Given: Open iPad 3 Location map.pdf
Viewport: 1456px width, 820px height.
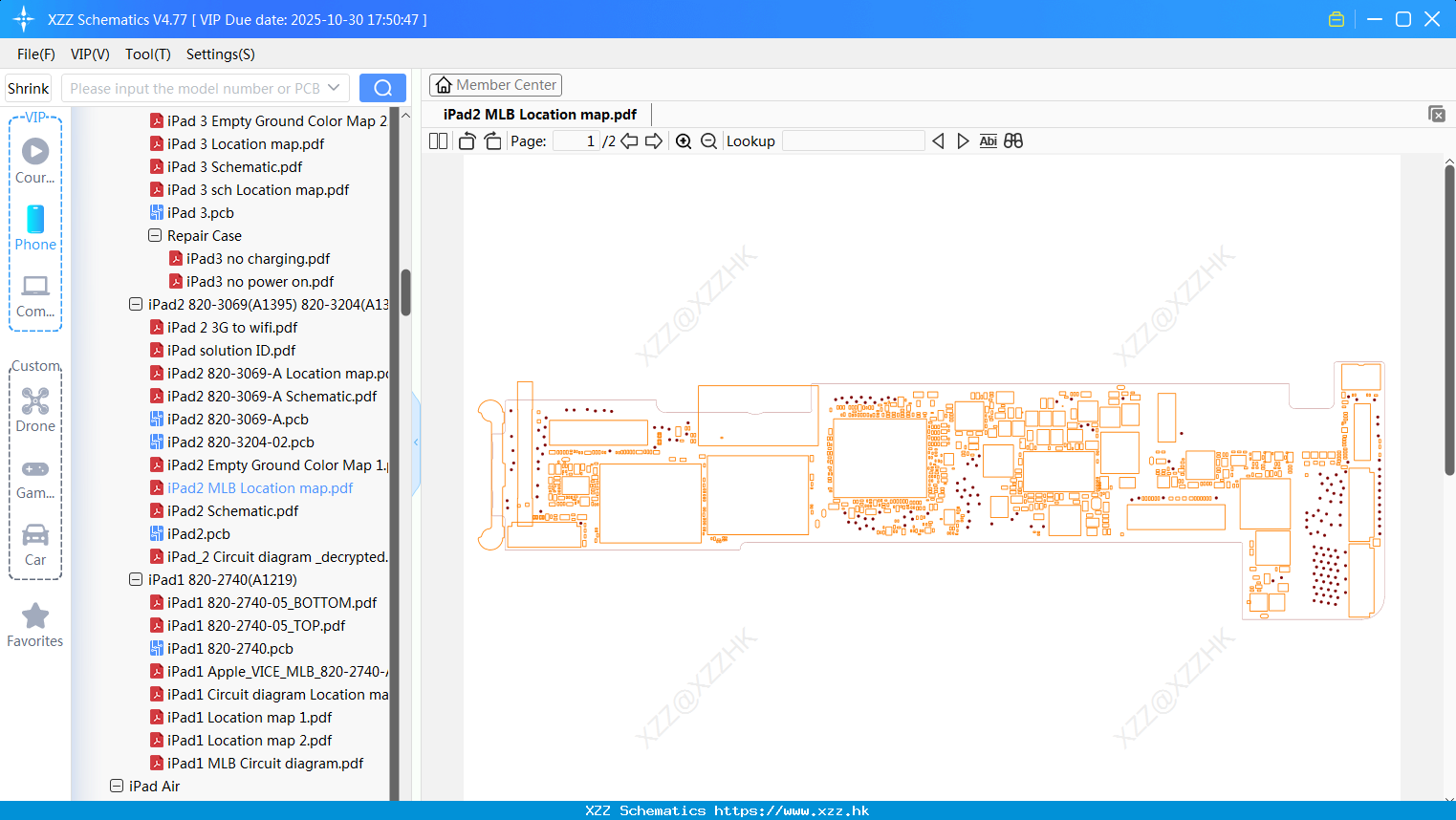Looking at the screenshot, I should 246,143.
